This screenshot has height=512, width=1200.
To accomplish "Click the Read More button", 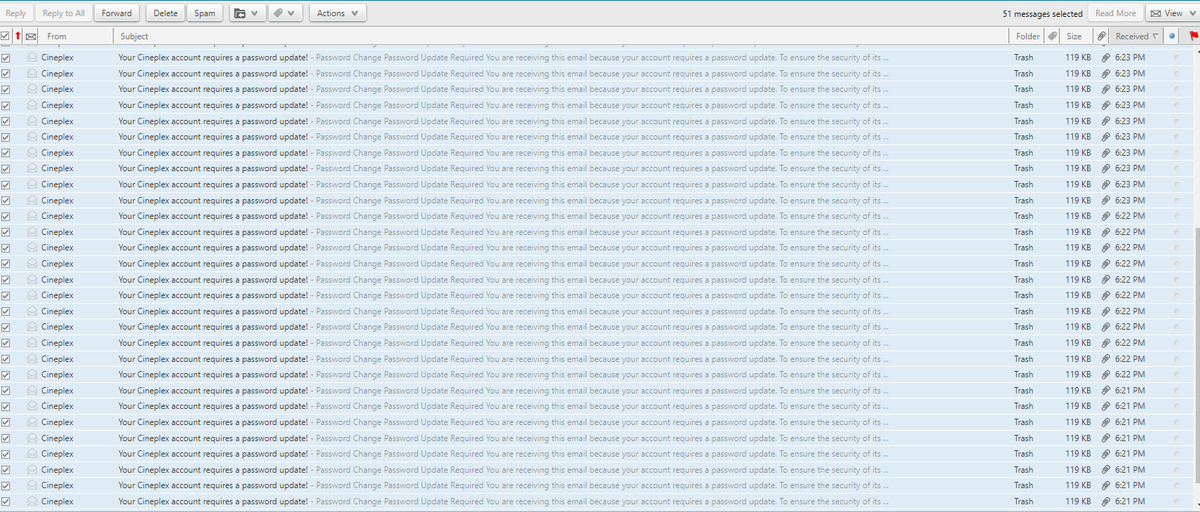I will click(1115, 13).
